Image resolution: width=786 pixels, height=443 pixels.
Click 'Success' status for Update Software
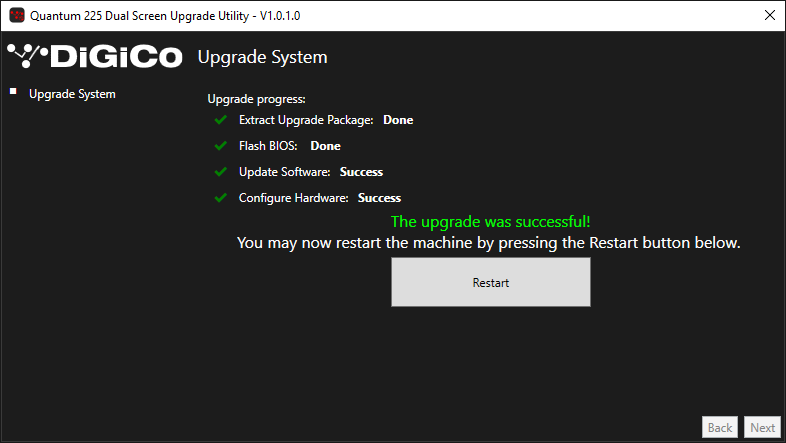point(361,172)
